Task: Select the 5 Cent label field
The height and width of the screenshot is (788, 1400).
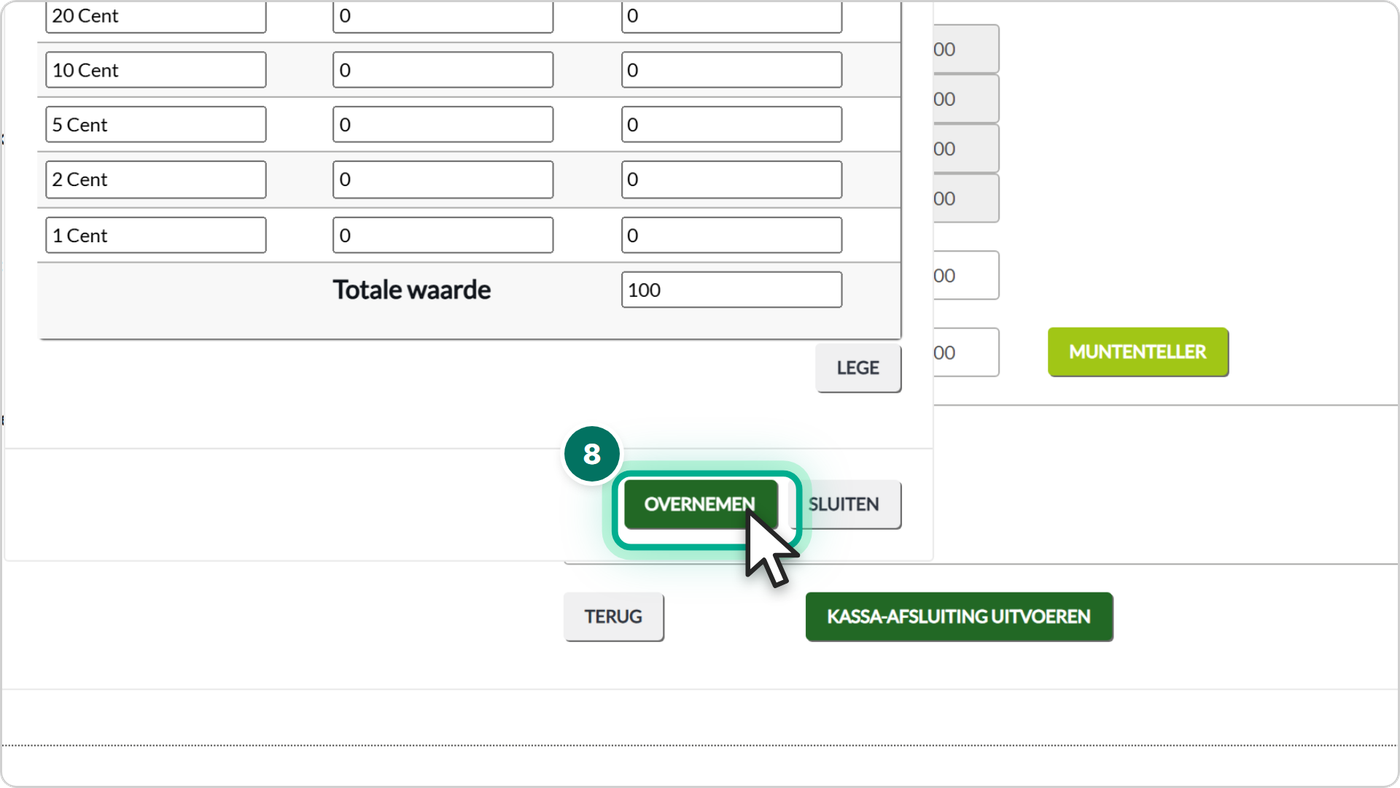Action: [156, 125]
